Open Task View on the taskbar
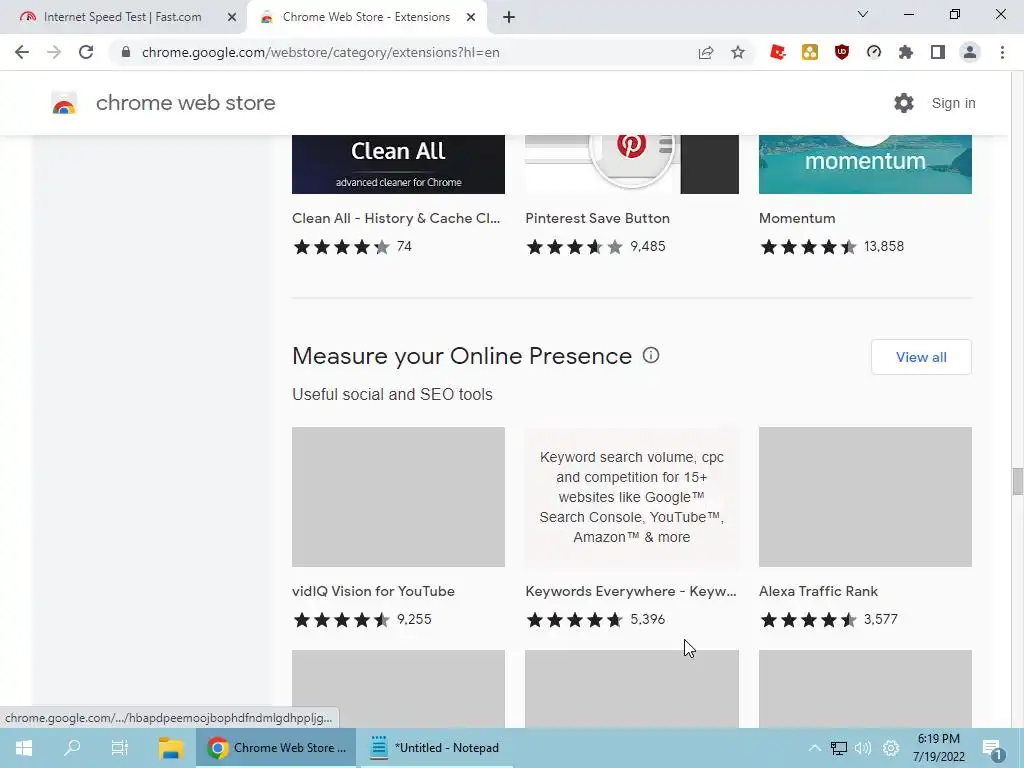This screenshot has width=1024, height=768. point(120,748)
